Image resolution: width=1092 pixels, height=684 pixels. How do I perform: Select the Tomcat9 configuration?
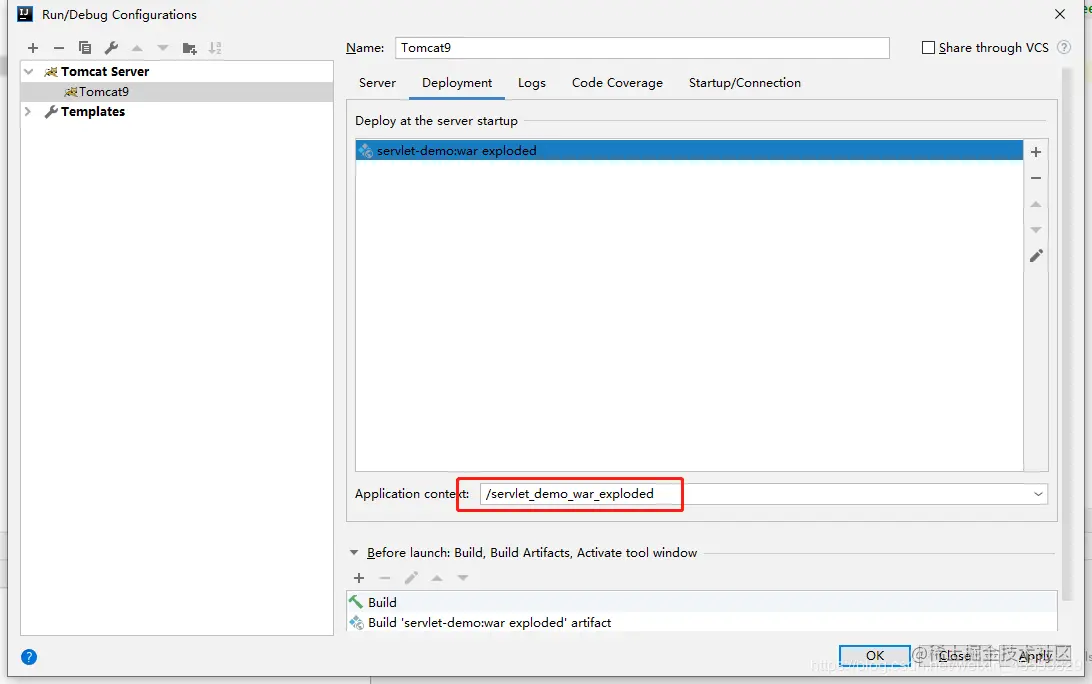pos(177,92)
